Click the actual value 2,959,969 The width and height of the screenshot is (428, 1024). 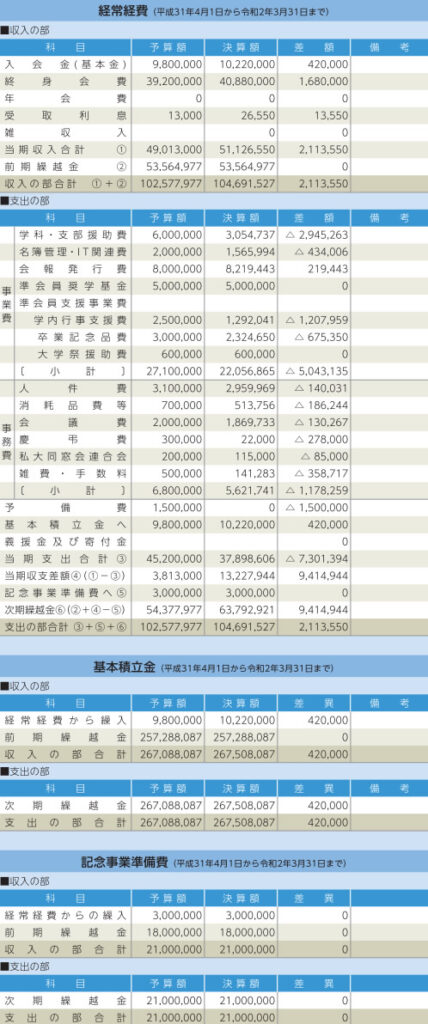point(250,389)
